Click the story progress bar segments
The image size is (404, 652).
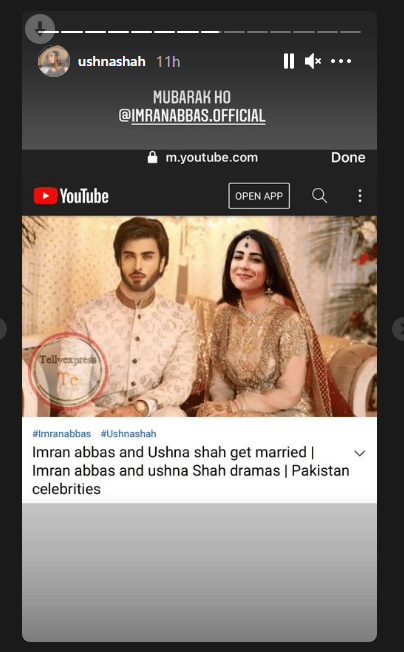point(199,32)
